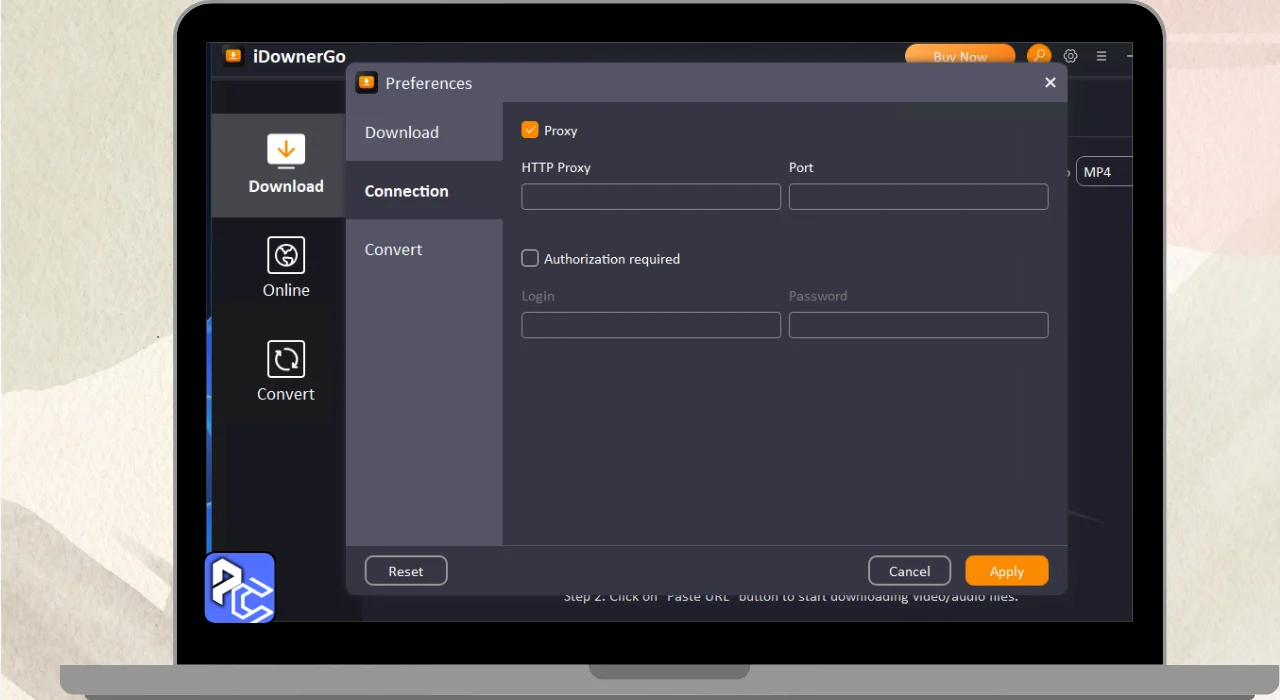Uncheck the Proxy checkbox
This screenshot has height=700, width=1280.
530,130
